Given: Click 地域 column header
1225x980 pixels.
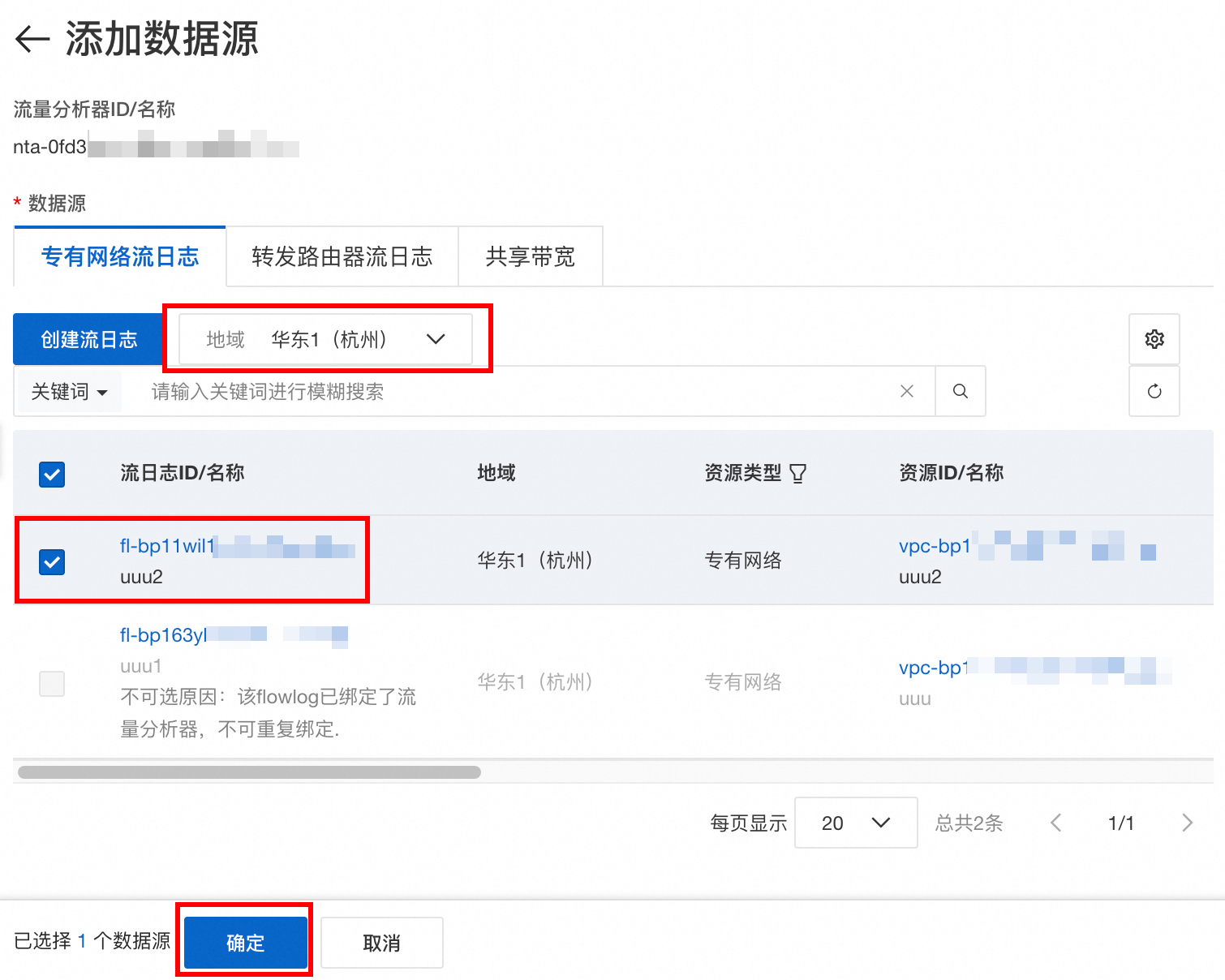Looking at the screenshot, I should tap(496, 473).
